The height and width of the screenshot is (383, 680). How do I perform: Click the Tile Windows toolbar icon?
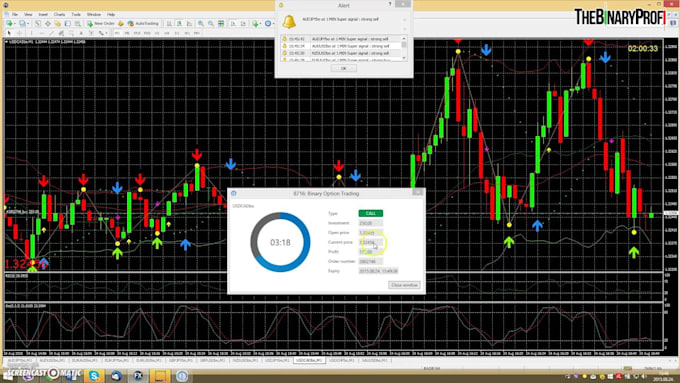tap(221, 23)
